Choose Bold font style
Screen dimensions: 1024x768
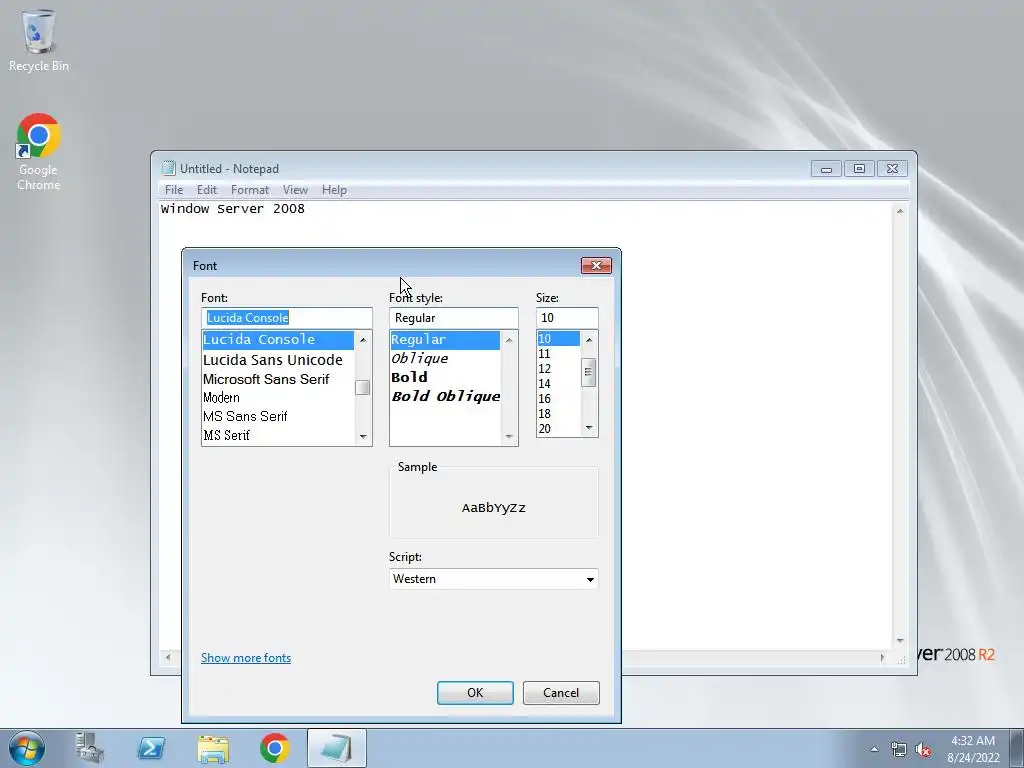445,377
